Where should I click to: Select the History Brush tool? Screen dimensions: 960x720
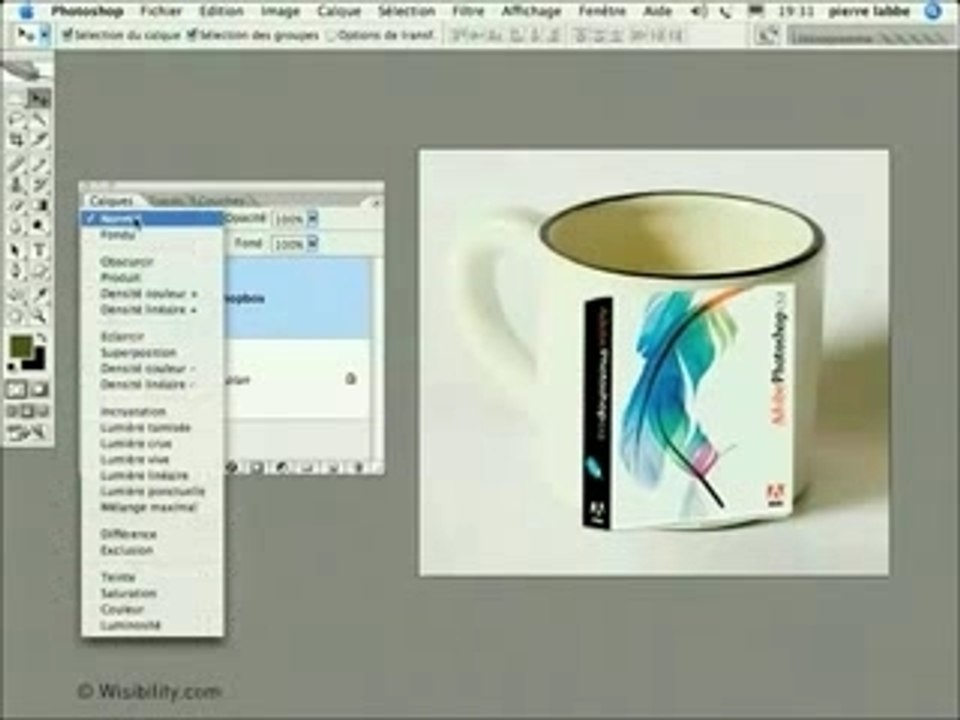click(x=38, y=184)
